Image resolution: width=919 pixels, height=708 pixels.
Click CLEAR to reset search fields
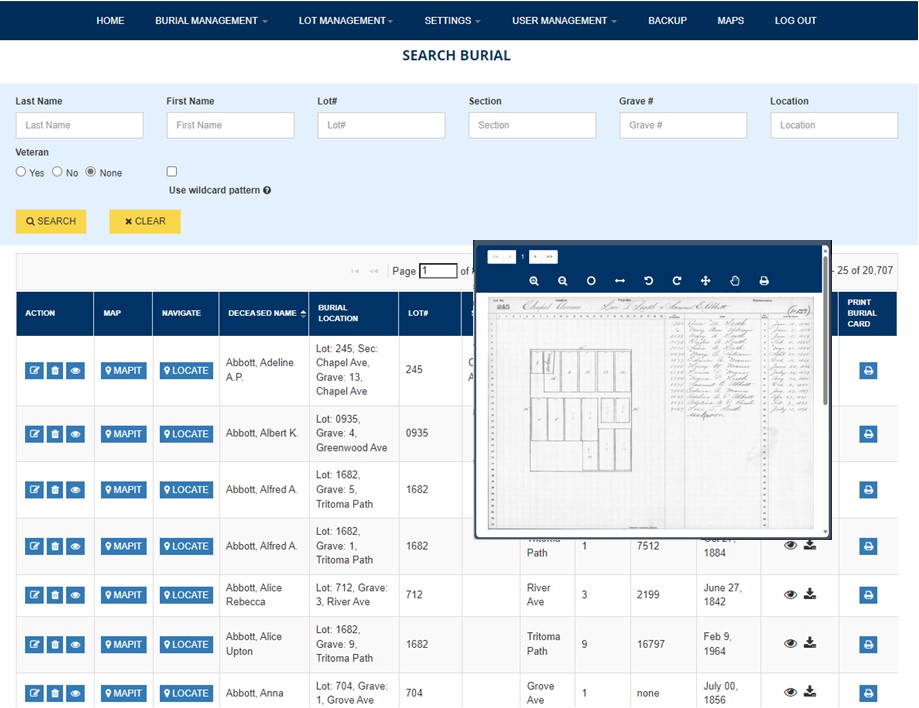point(144,221)
